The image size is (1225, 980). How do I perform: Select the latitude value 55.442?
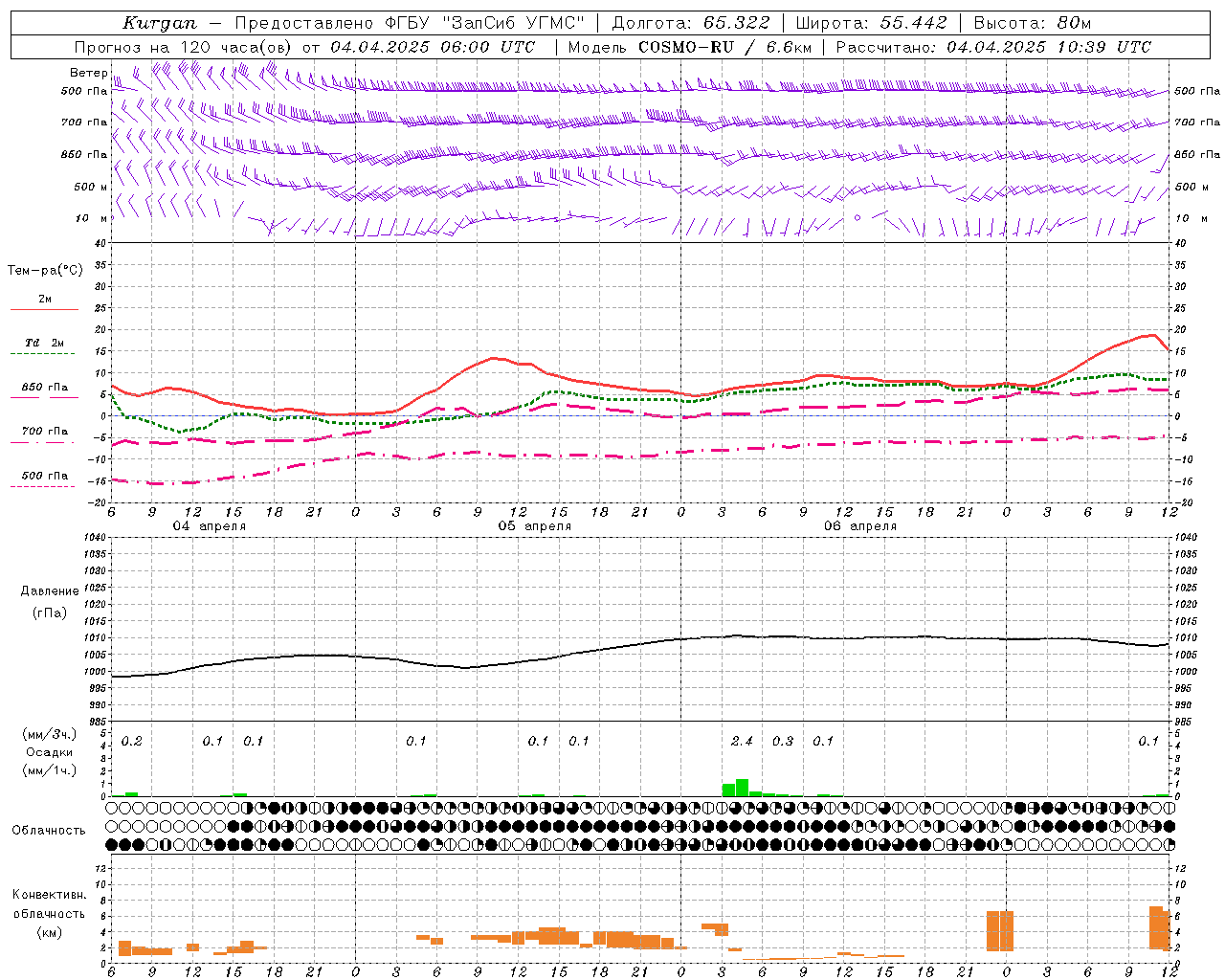(x=913, y=23)
